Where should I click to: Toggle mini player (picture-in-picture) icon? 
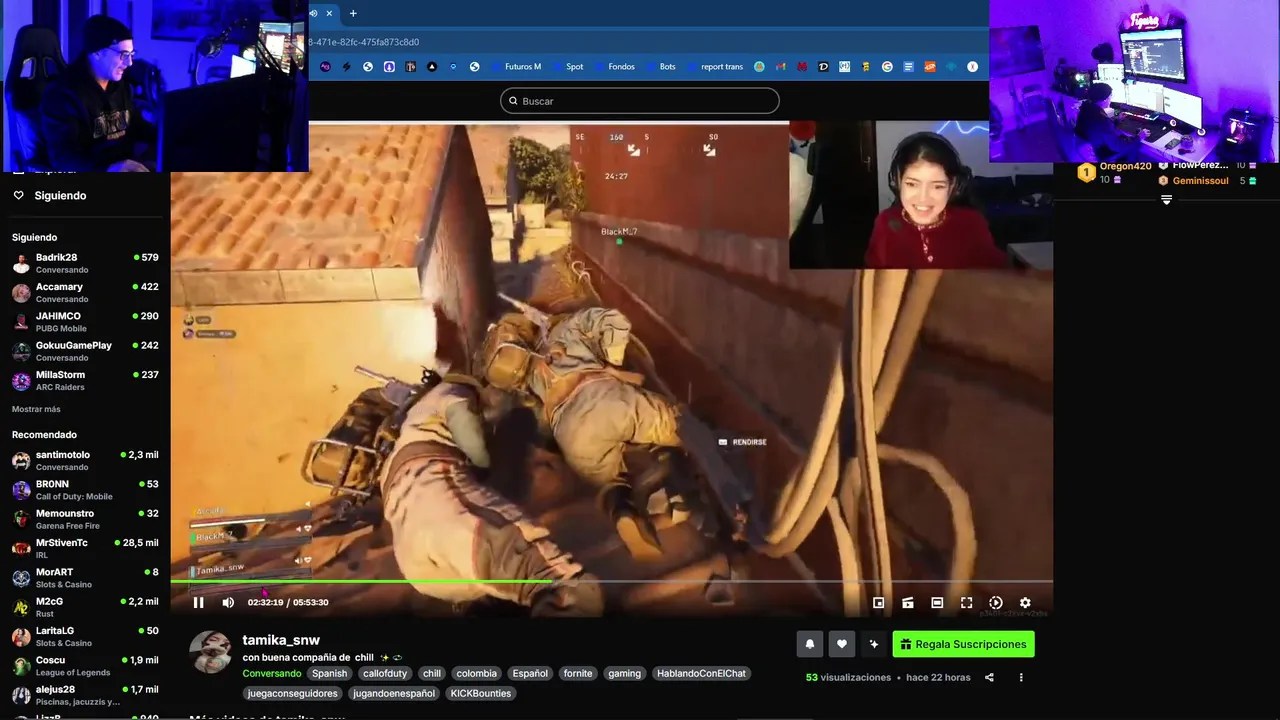878,602
